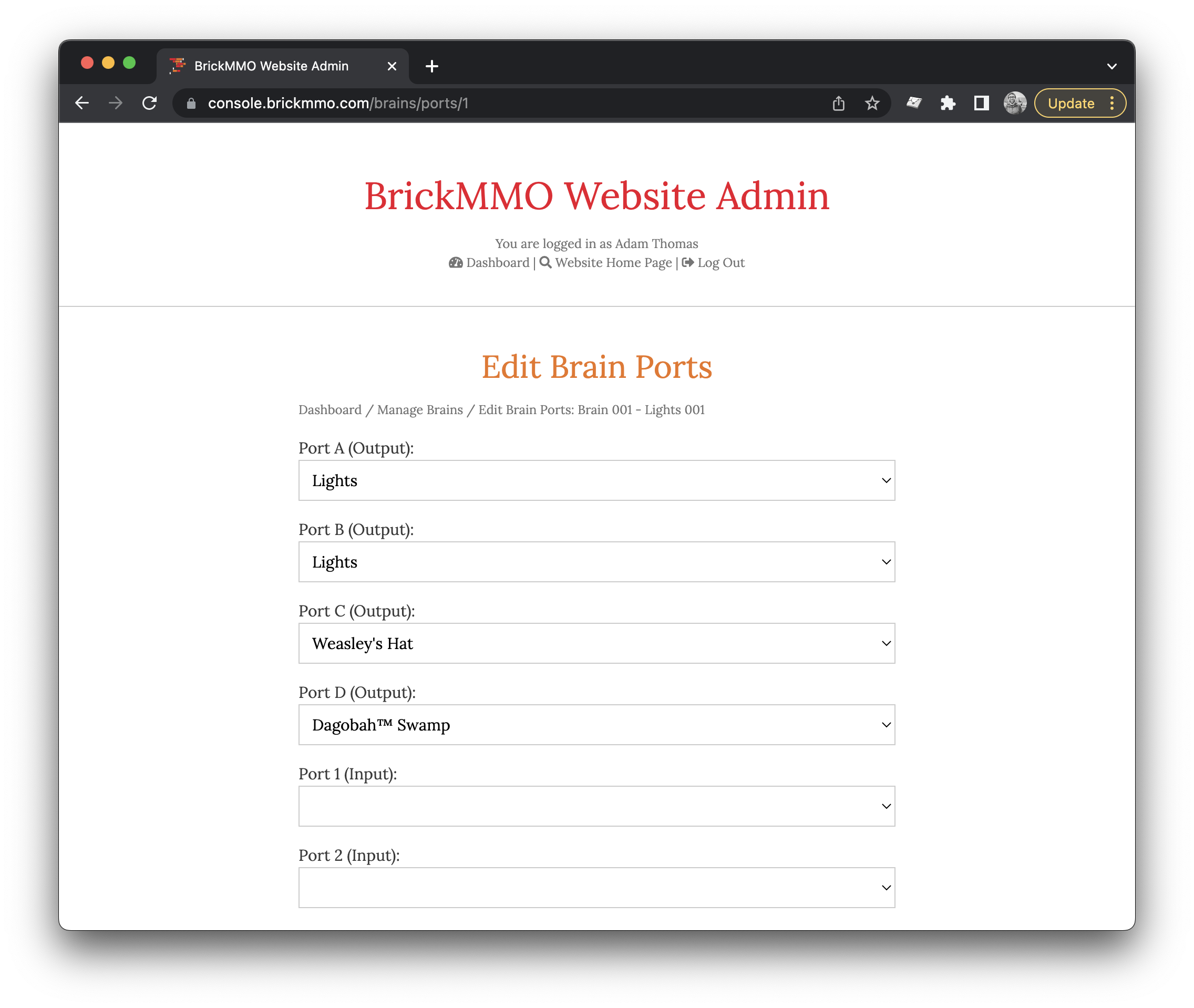Expand the Port 2 (Input) dropdown
The image size is (1194, 1008).
coord(596,888)
